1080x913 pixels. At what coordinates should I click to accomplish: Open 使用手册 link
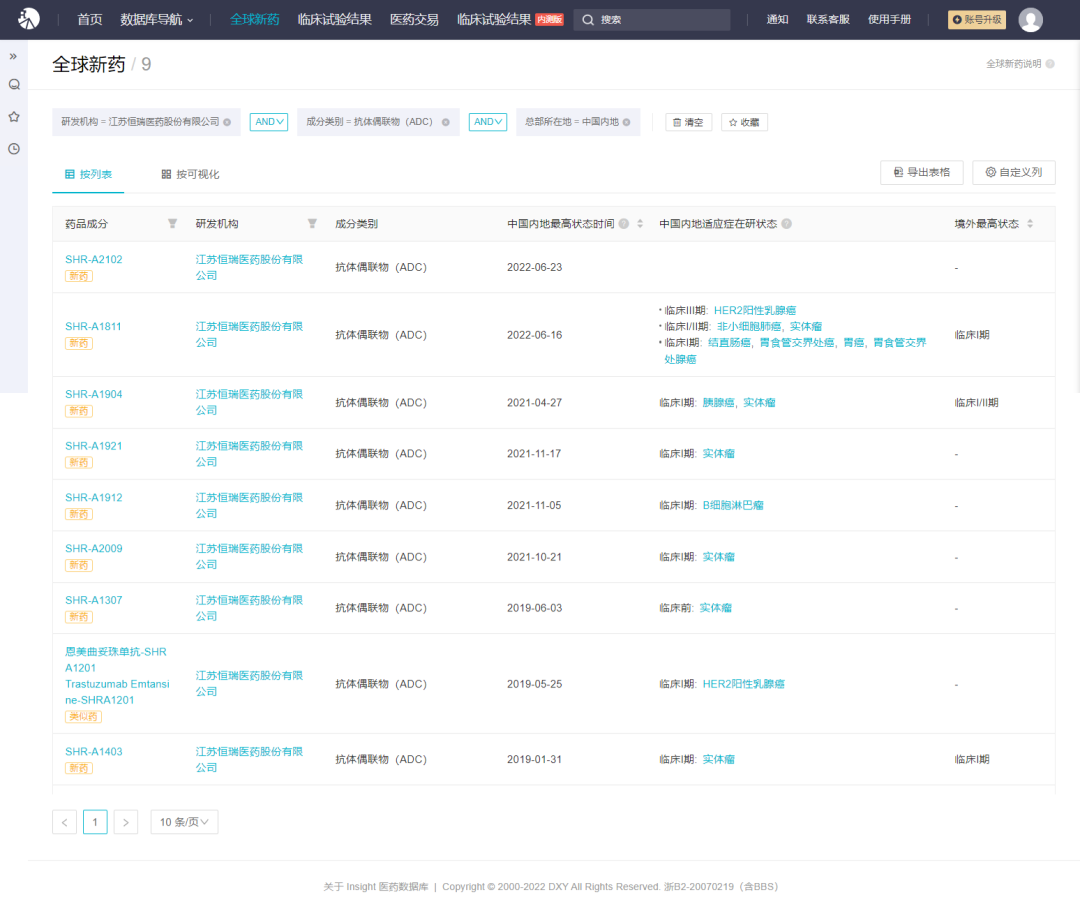(x=889, y=19)
